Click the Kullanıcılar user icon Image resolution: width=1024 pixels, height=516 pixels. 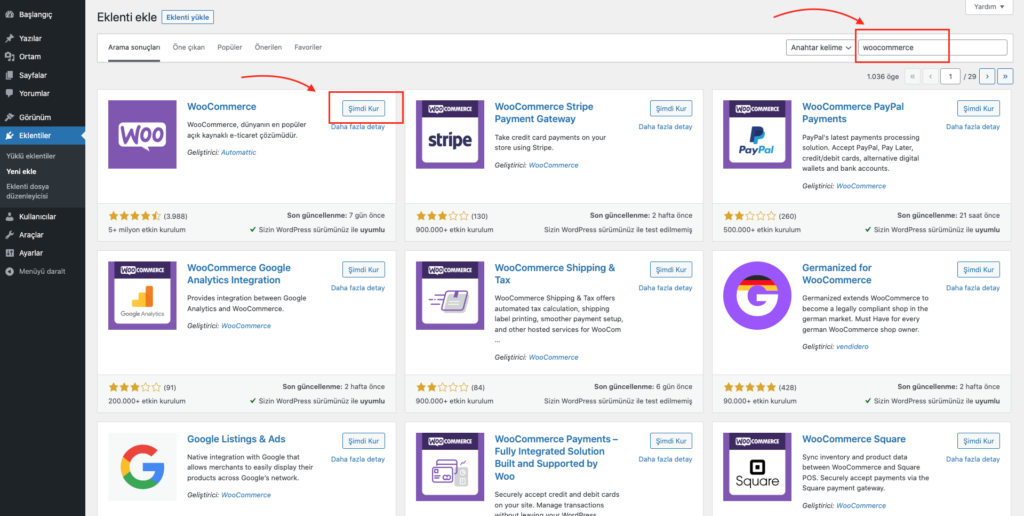[9, 216]
